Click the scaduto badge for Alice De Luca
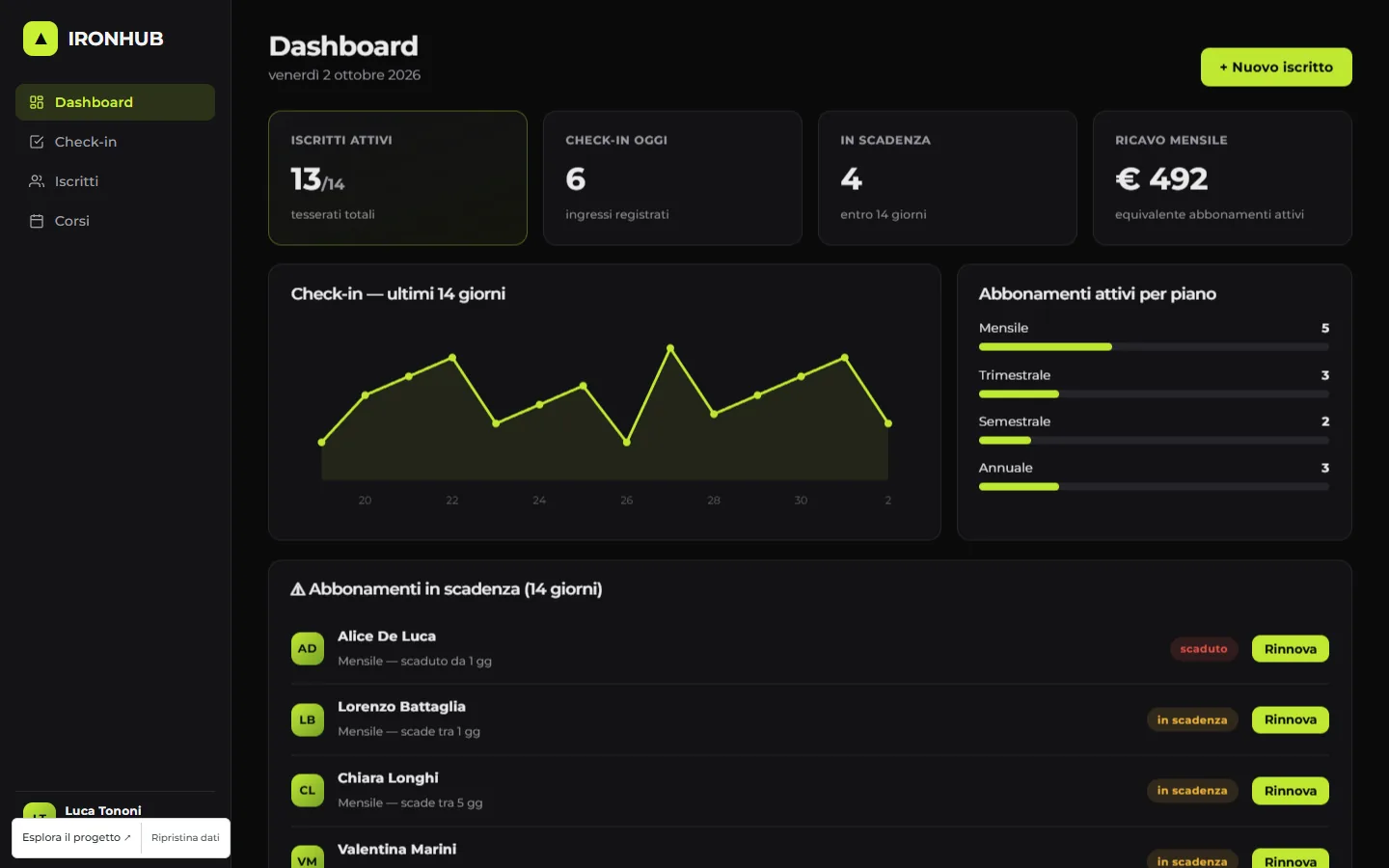This screenshot has height=868, width=1389. [1204, 649]
